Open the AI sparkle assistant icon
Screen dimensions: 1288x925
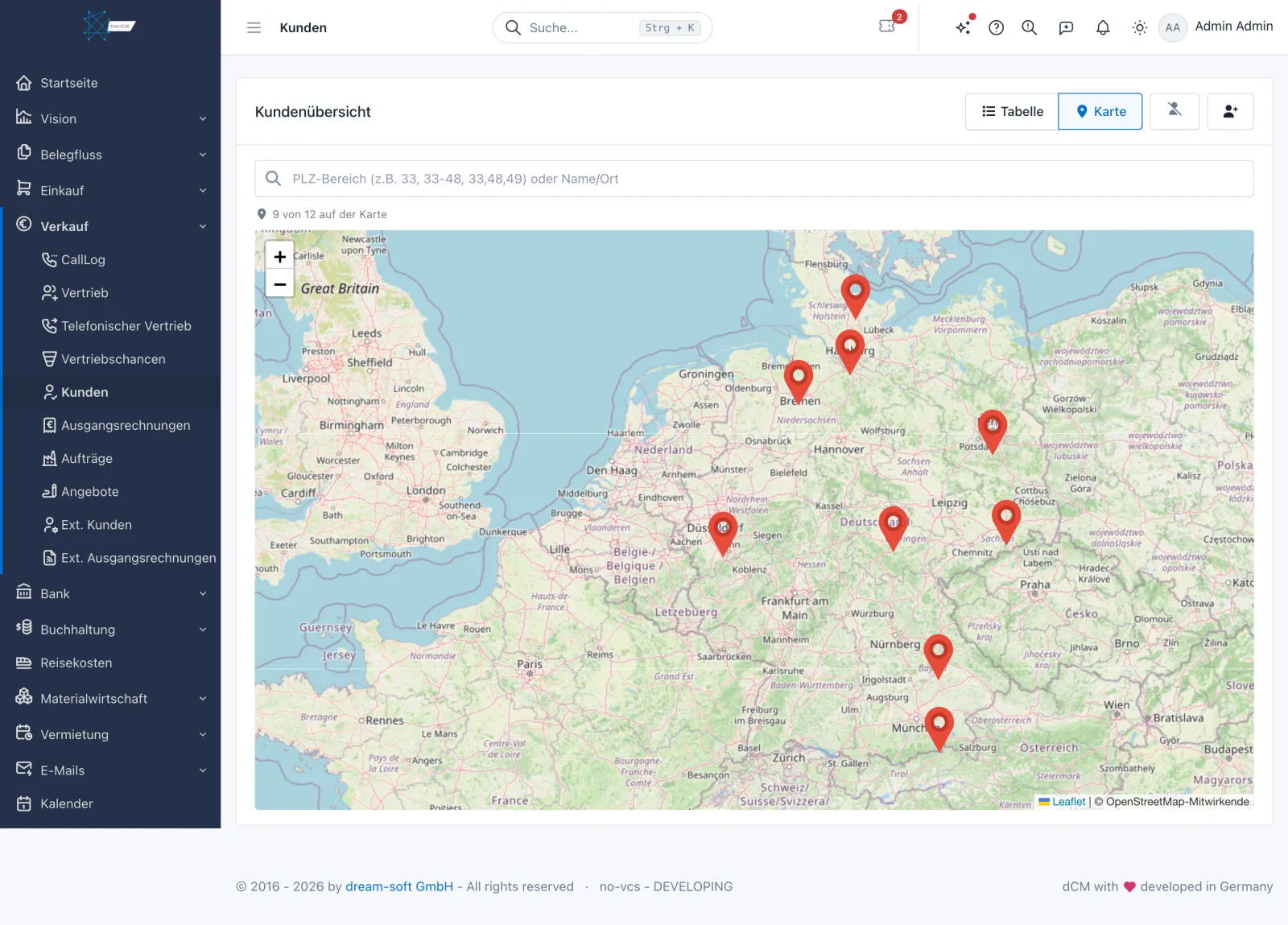point(964,27)
